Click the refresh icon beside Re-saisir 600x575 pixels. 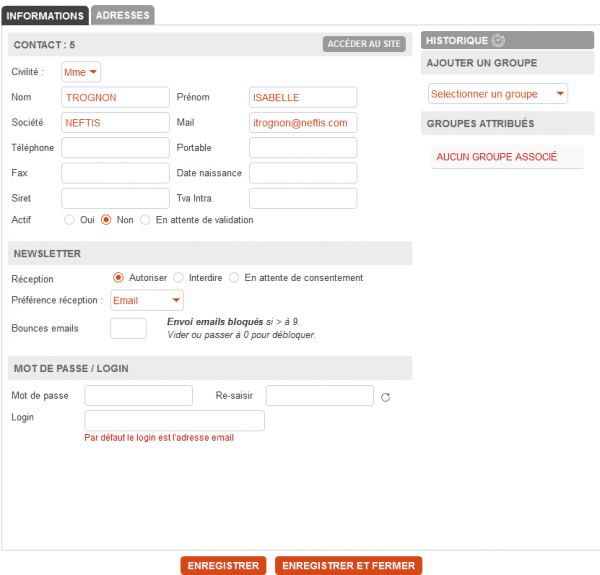click(x=386, y=398)
